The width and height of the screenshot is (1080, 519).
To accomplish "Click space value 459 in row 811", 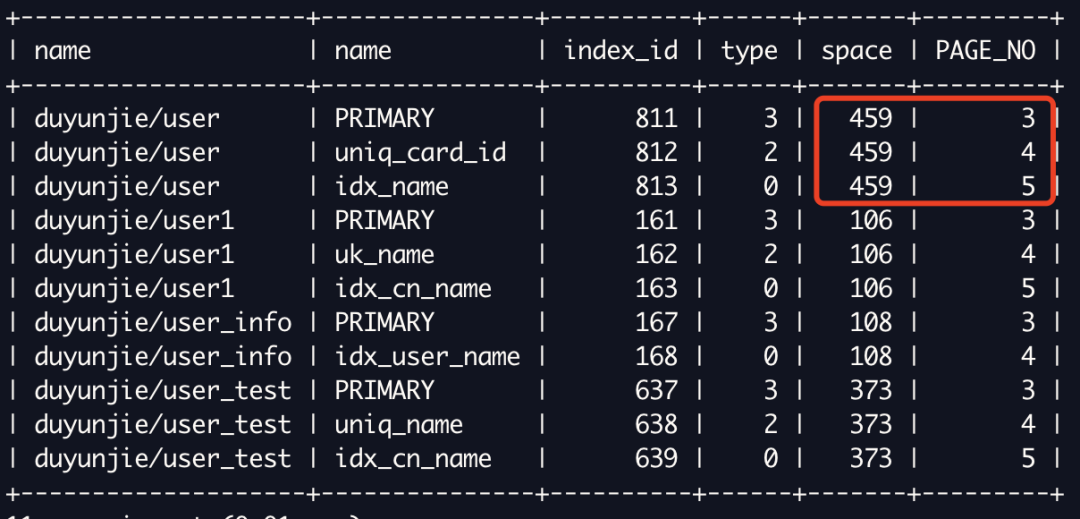I will [871, 118].
